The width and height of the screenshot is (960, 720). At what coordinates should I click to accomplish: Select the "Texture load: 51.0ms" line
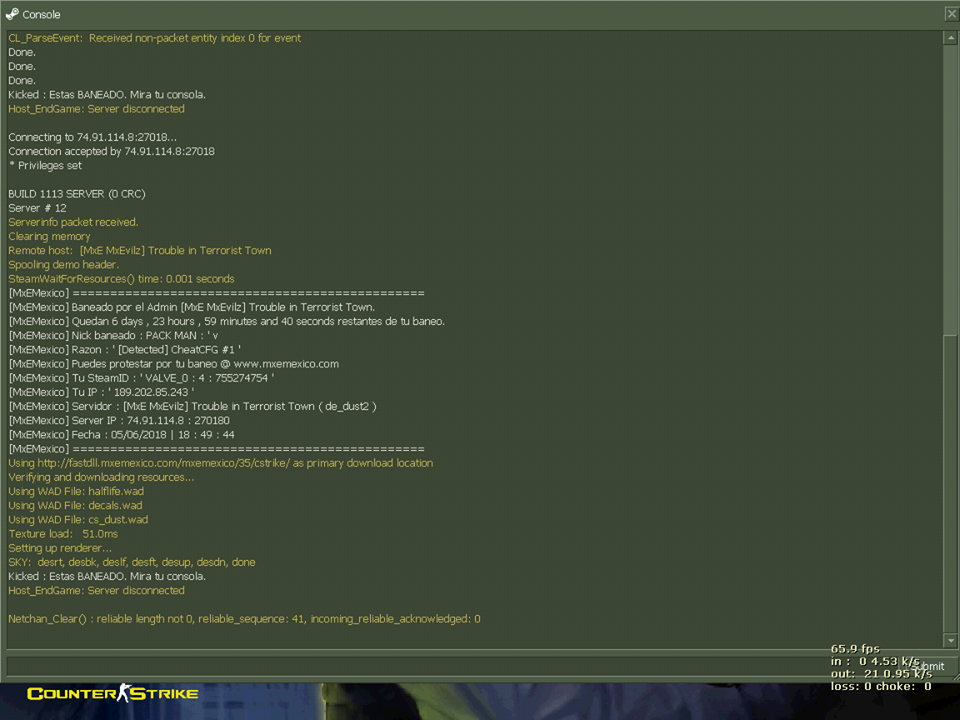pos(63,534)
